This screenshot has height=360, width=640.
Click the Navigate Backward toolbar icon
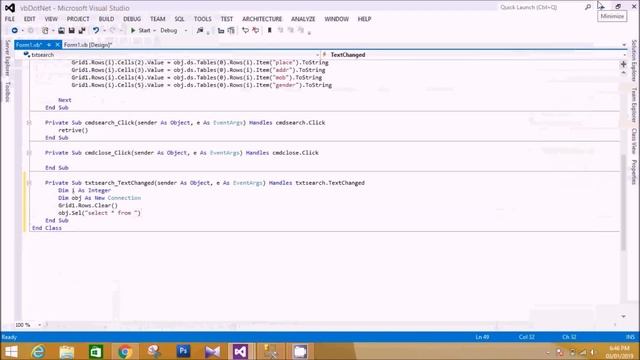click(14, 31)
